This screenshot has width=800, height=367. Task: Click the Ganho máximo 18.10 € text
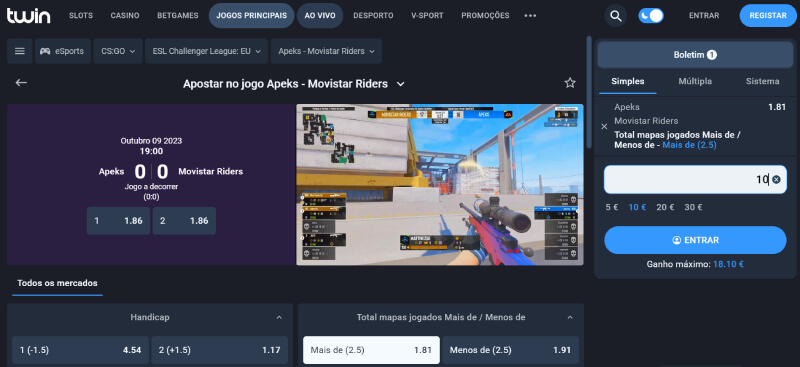click(695, 265)
